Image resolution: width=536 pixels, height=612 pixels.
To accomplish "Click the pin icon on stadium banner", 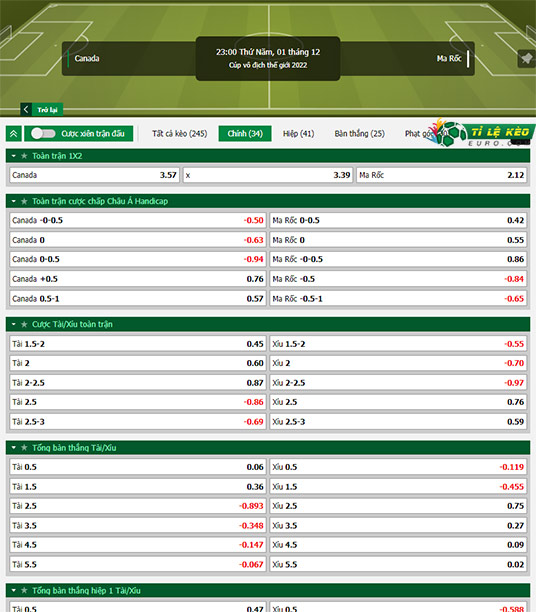I will click(x=527, y=59).
